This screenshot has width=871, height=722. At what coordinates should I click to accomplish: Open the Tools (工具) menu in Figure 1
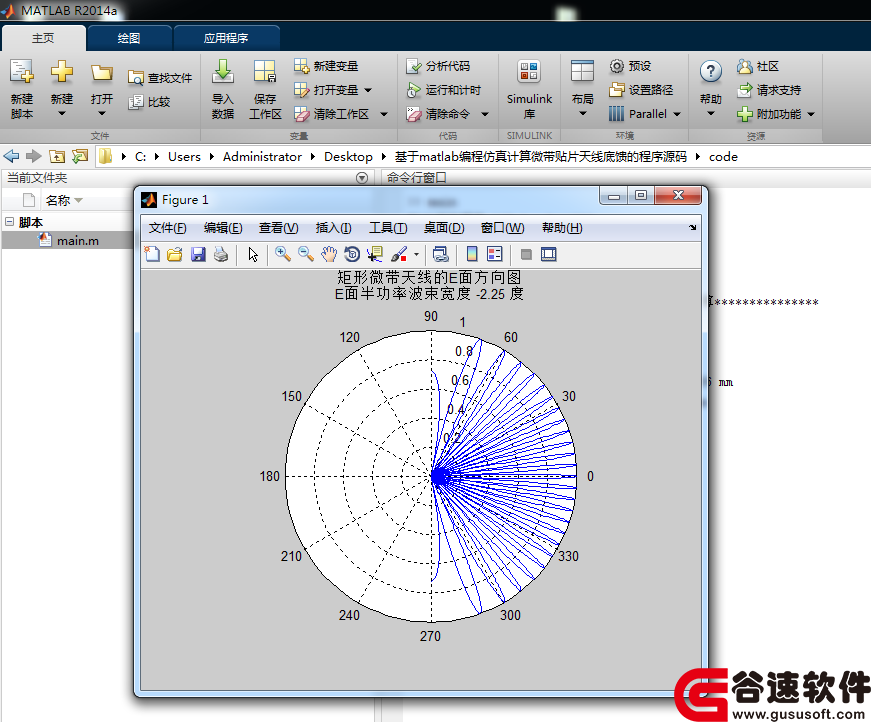[x=388, y=228]
